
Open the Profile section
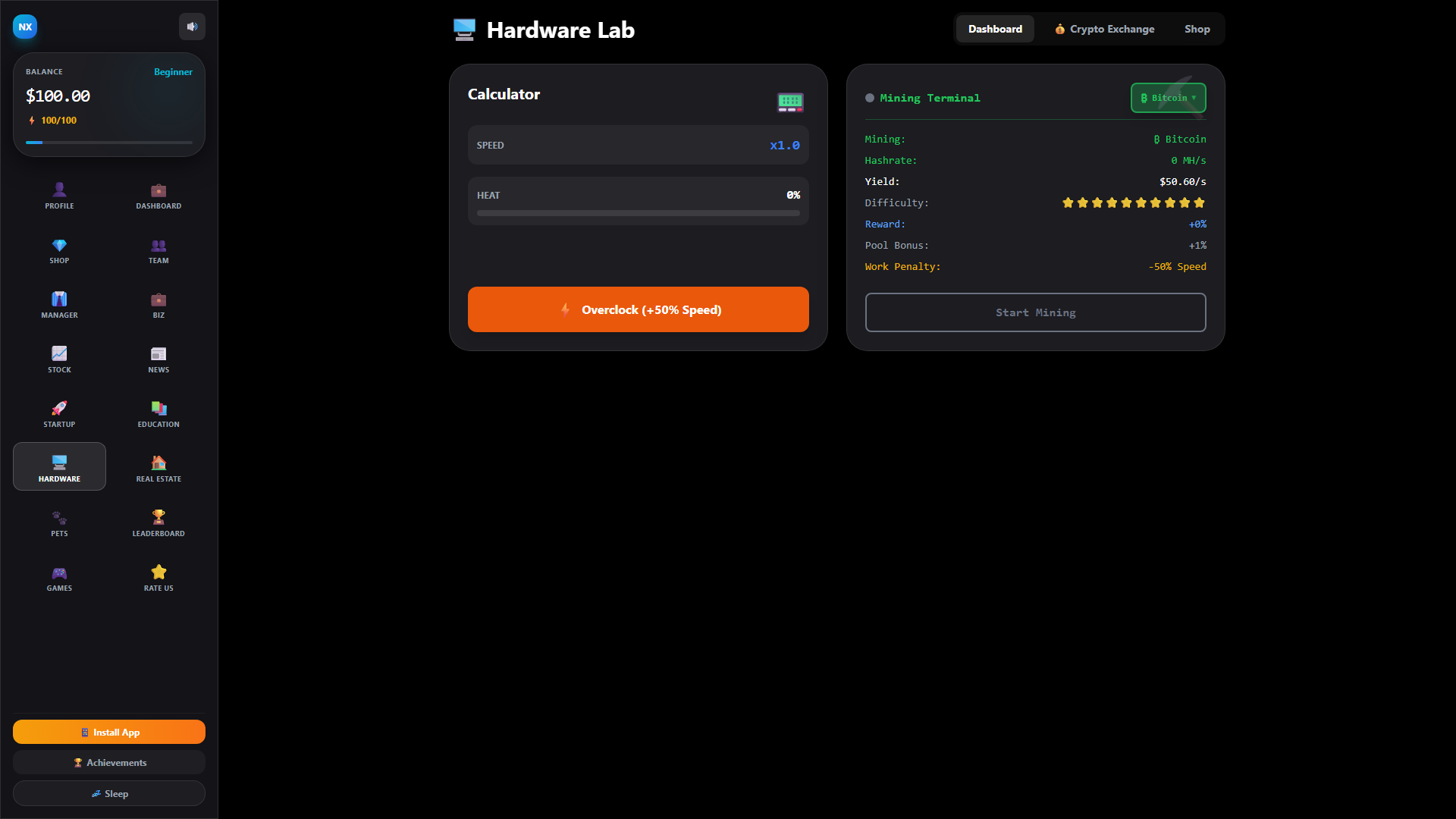59,196
